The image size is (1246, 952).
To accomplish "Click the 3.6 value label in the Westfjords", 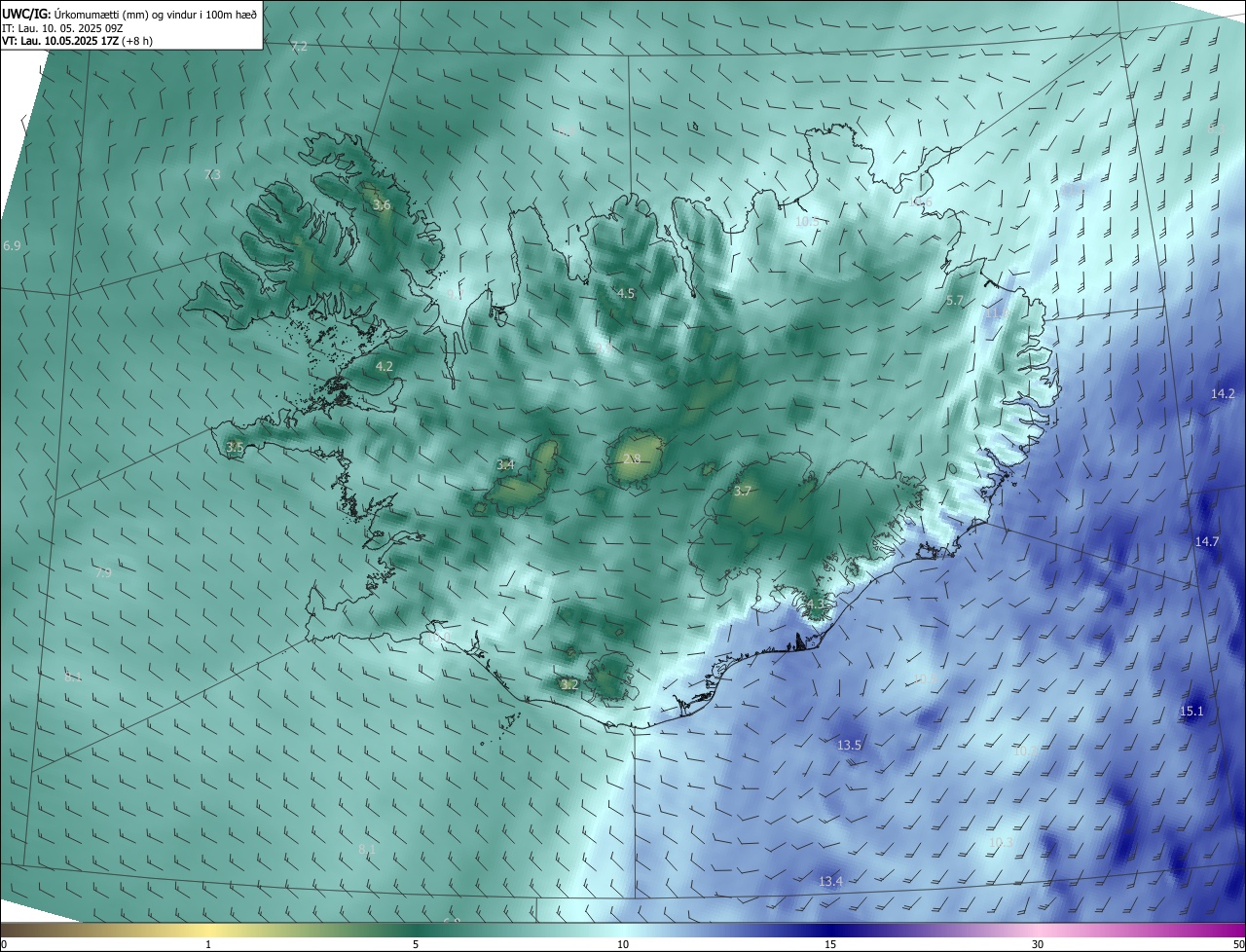I will coord(382,205).
